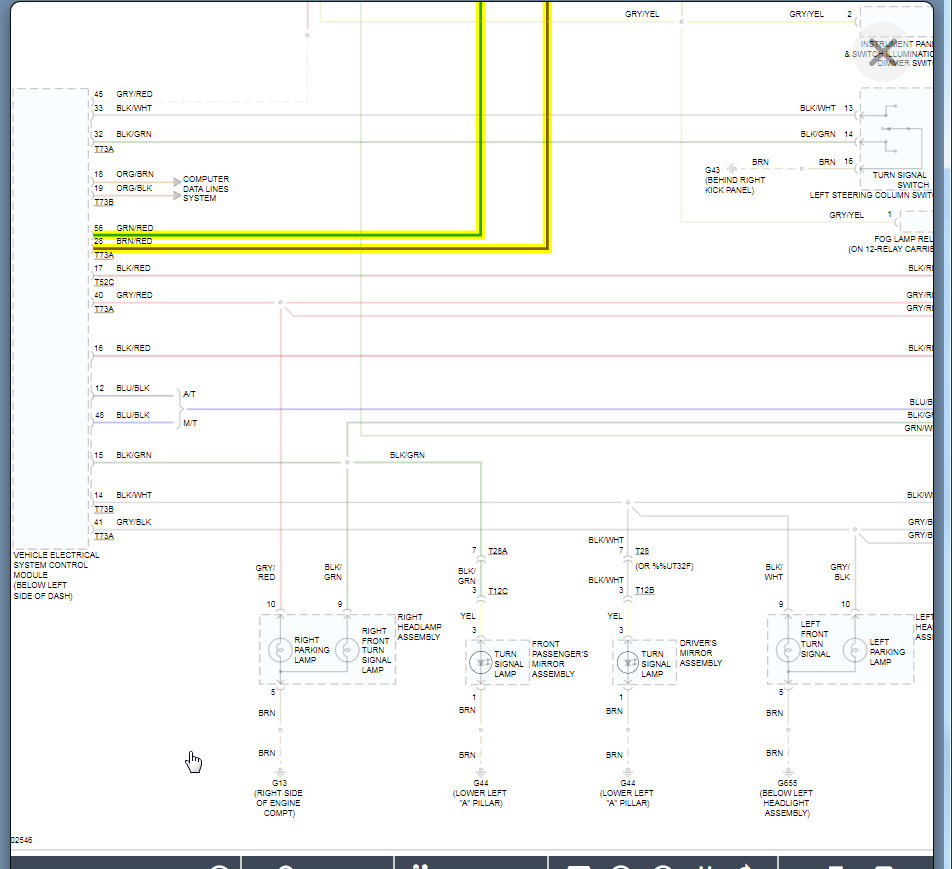Screen dimensions: 952x869
Task: Click the passenger's mirror turn signal LED symbol
Action: 481,663
